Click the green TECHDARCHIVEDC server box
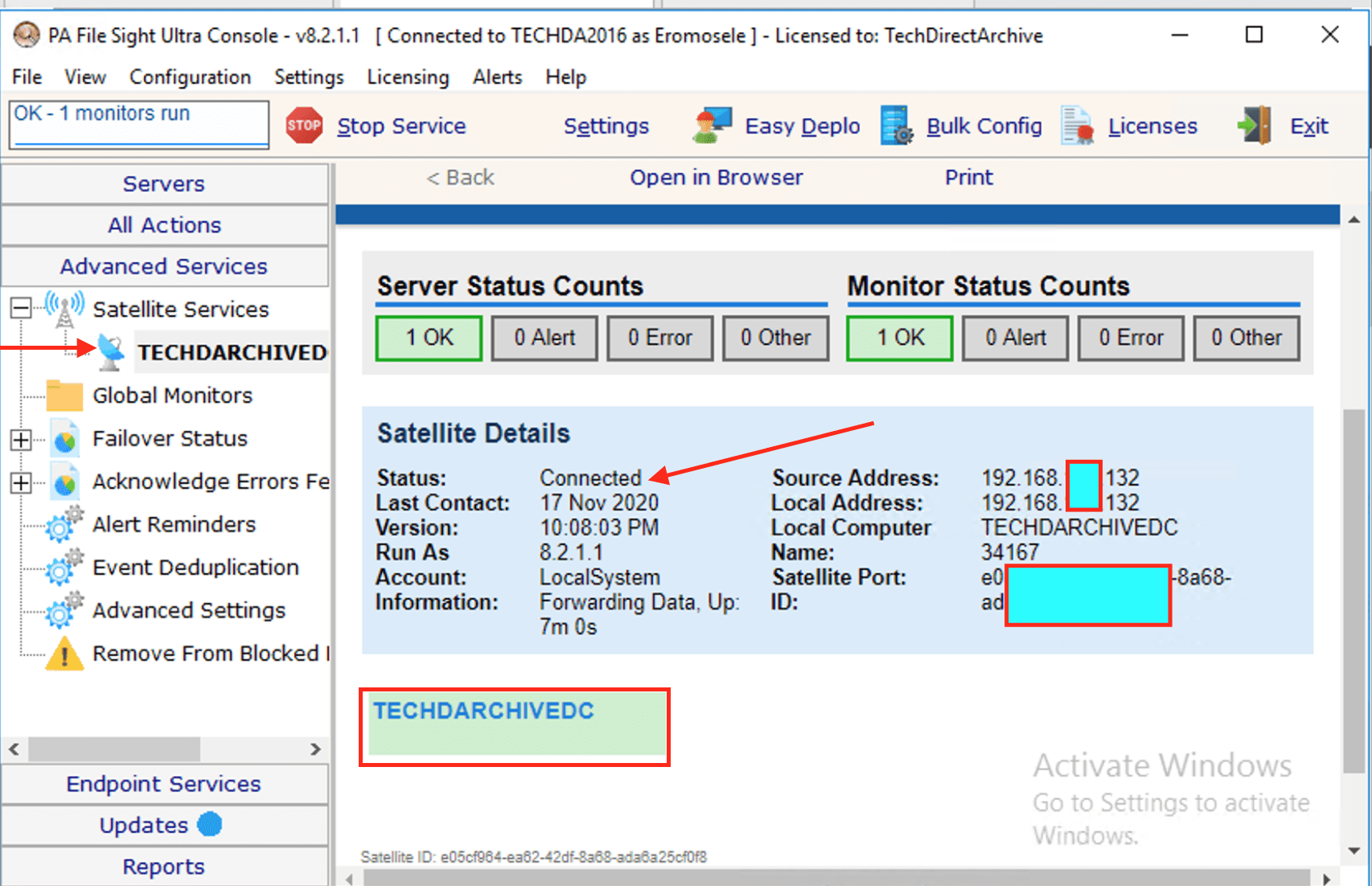Screen dimensions: 1372x886 (515, 727)
